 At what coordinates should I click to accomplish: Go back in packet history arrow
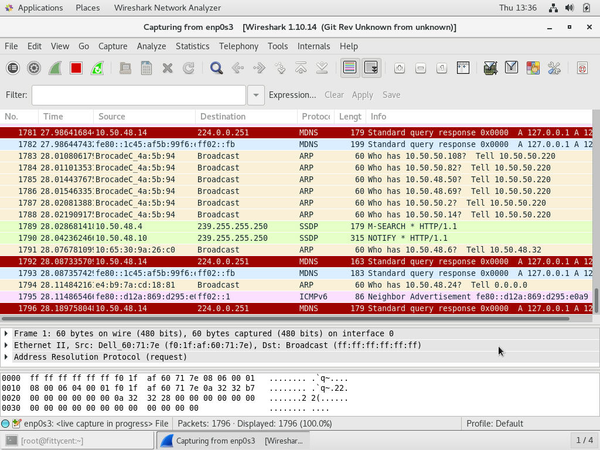coord(238,68)
